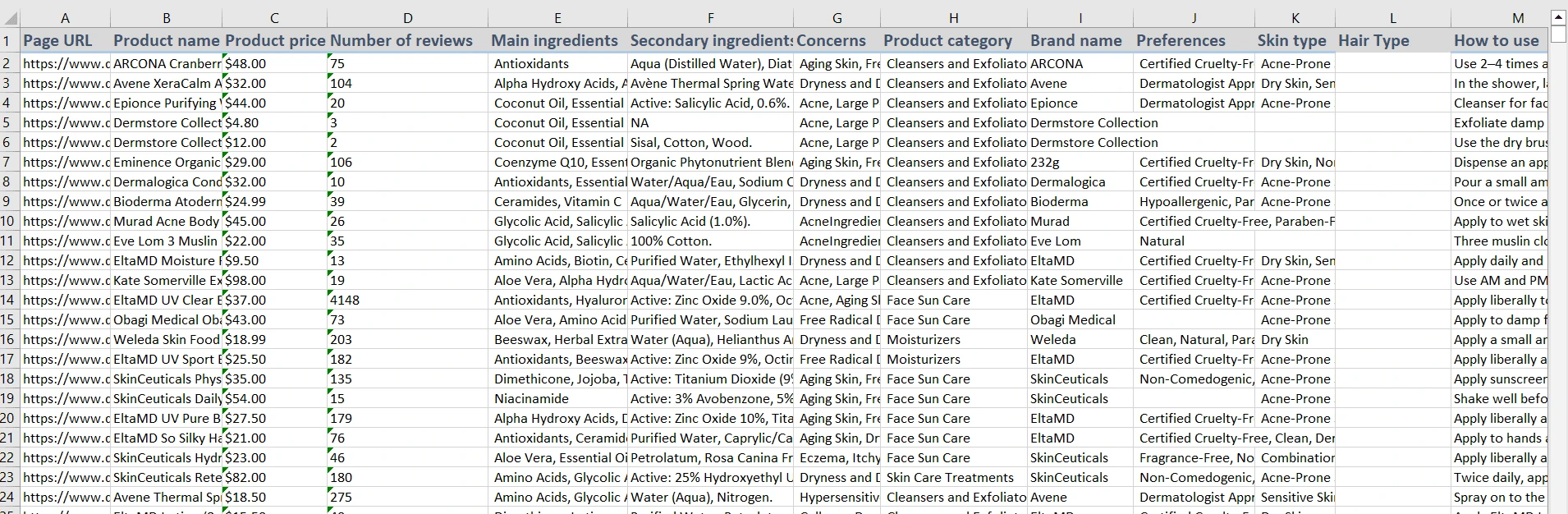Select the 'Shake well' how-to-use cell
1568x514 pixels.
pos(1499,398)
